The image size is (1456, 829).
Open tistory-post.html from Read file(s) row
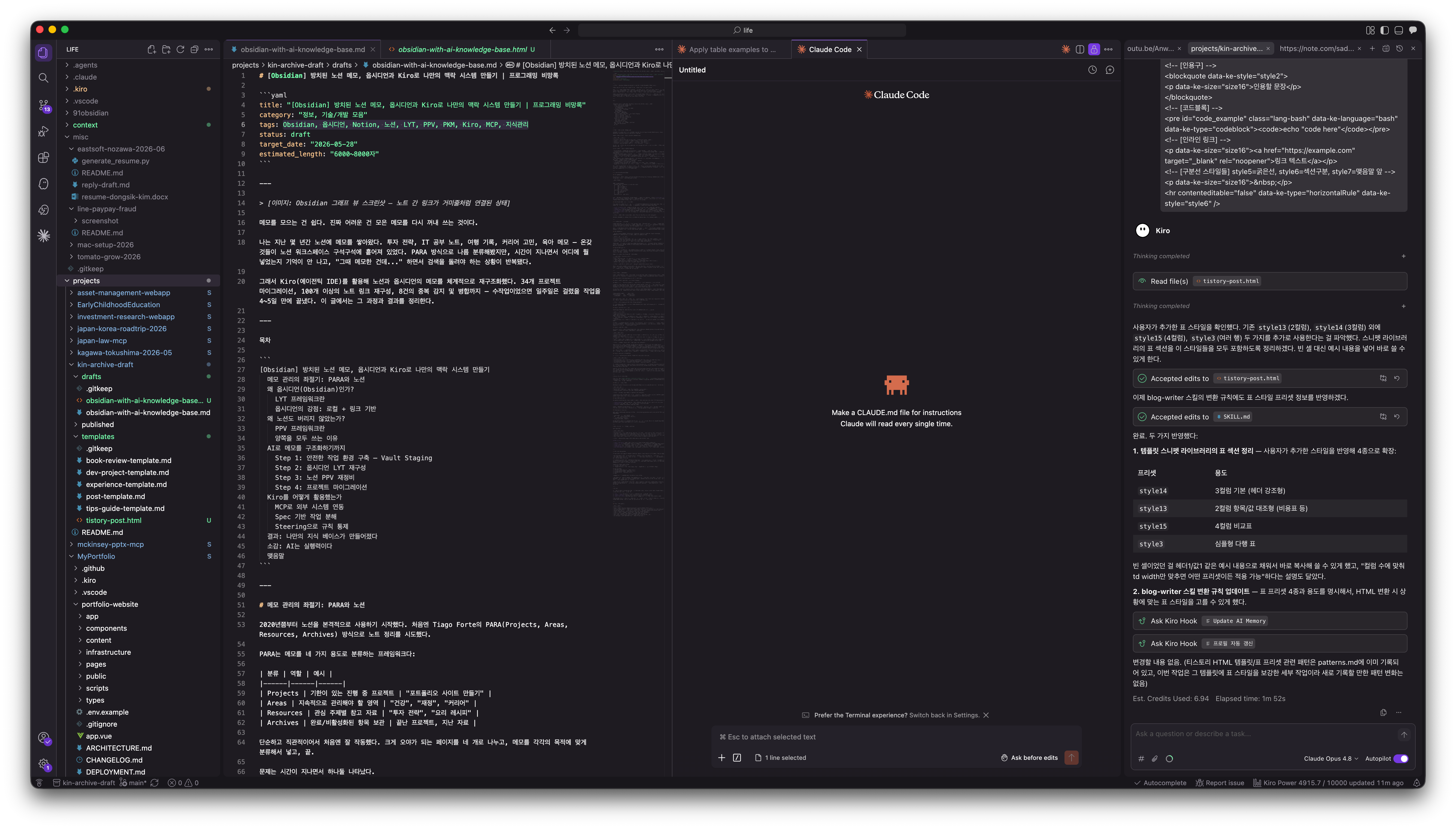point(1227,281)
